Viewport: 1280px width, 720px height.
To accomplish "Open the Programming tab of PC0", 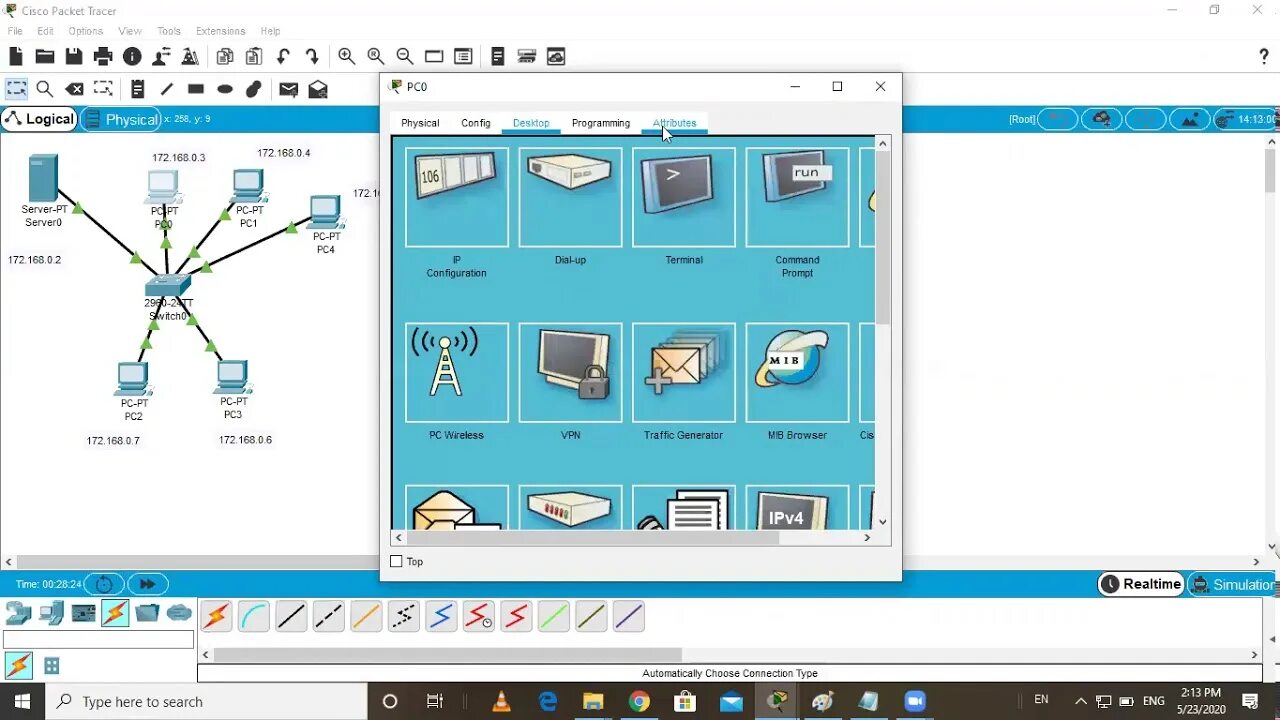I will click(x=601, y=123).
